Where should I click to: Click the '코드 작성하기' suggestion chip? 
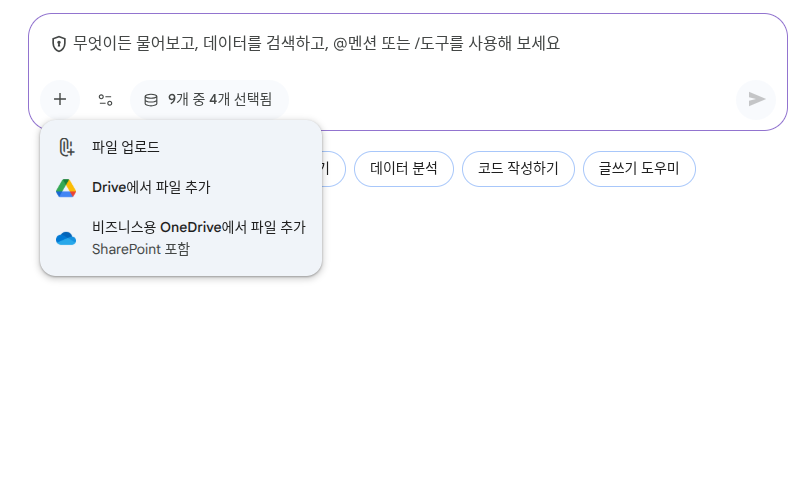pos(518,168)
